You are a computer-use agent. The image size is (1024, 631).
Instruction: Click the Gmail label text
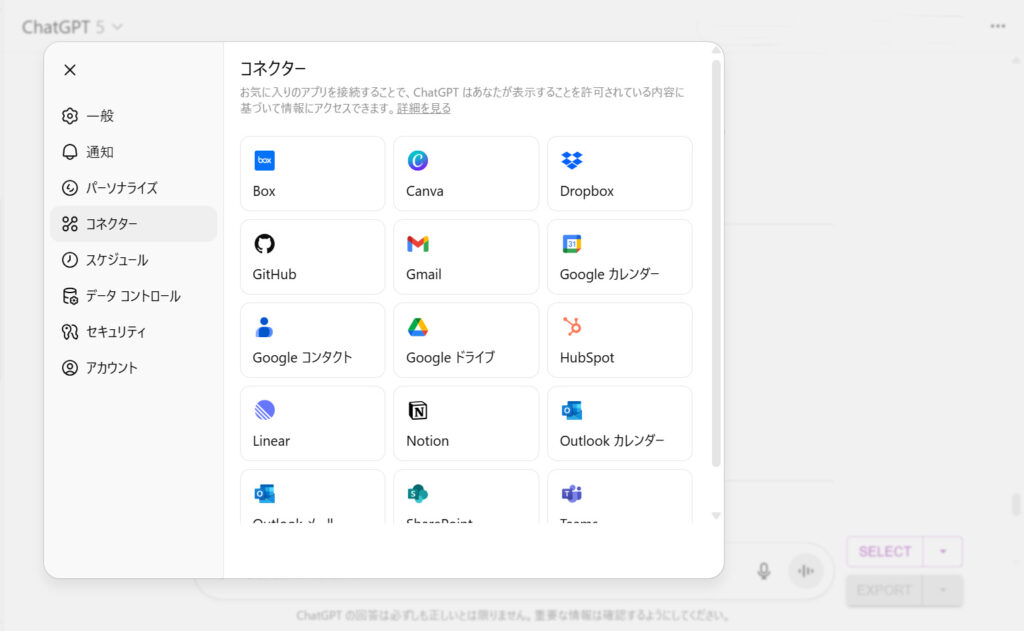(x=424, y=274)
